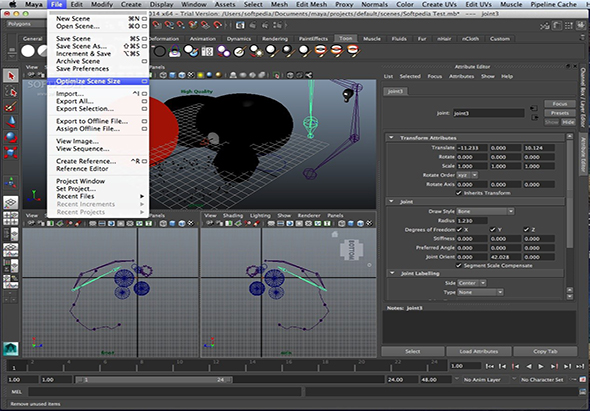
Task: Toggle Degrees of Freedom X checkbox
Action: tap(459, 230)
